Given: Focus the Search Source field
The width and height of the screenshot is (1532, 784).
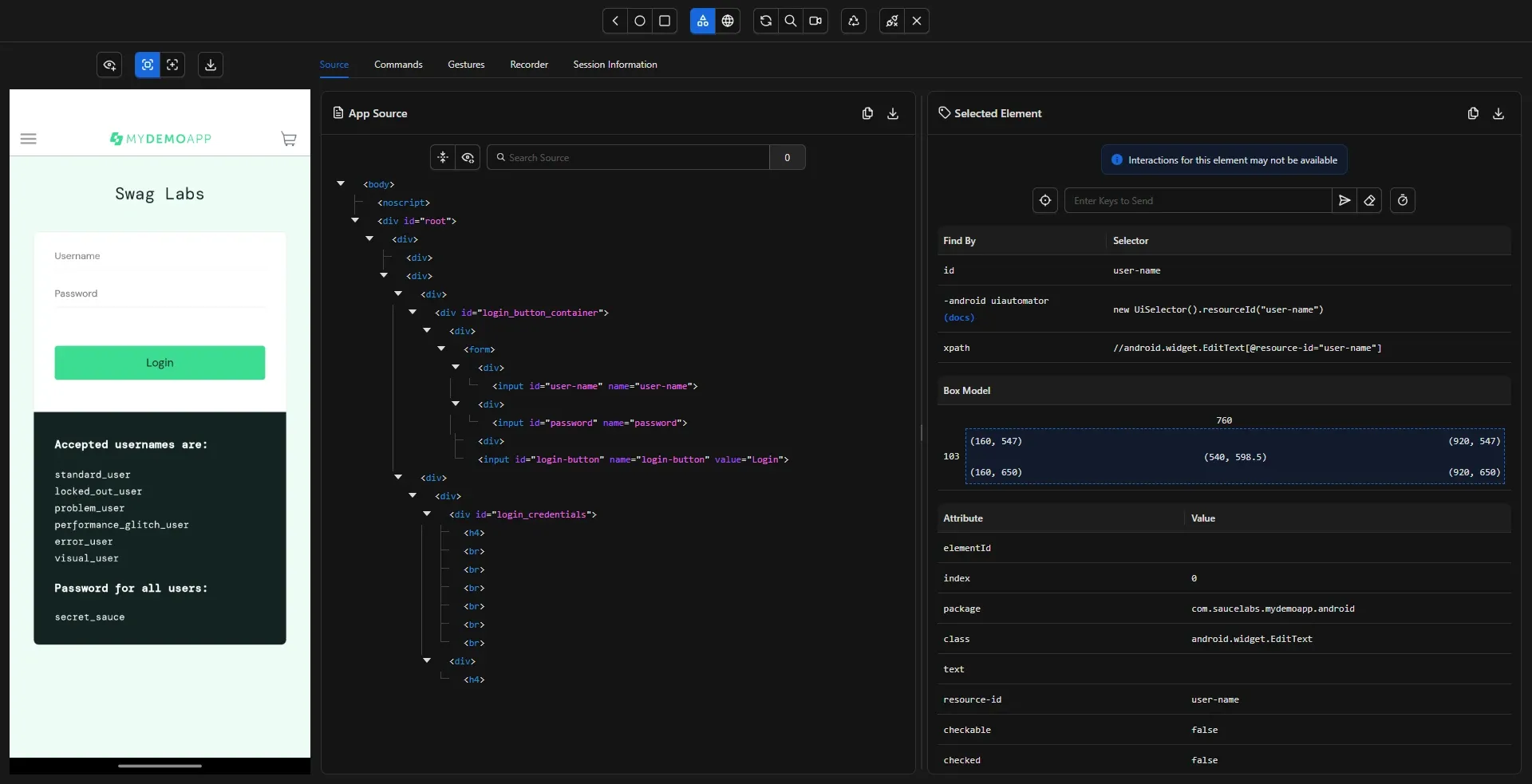Looking at the screenshot, I should (628, 157).
